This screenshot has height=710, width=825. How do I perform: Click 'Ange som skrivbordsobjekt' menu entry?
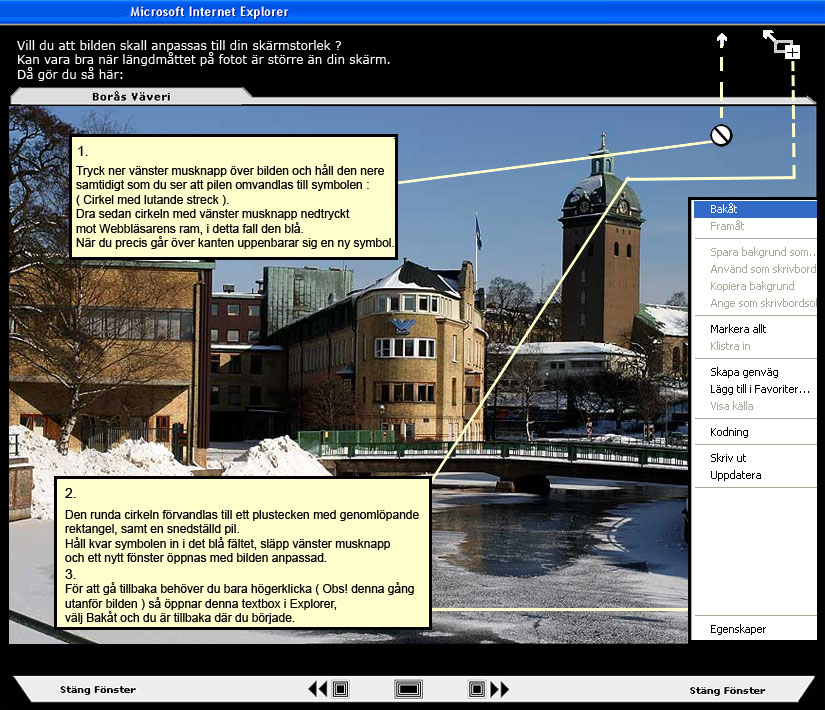click(x=755, y=303)
